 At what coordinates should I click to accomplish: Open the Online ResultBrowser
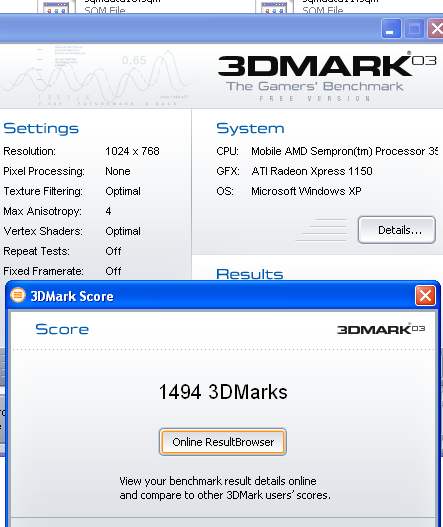(223, 442)
